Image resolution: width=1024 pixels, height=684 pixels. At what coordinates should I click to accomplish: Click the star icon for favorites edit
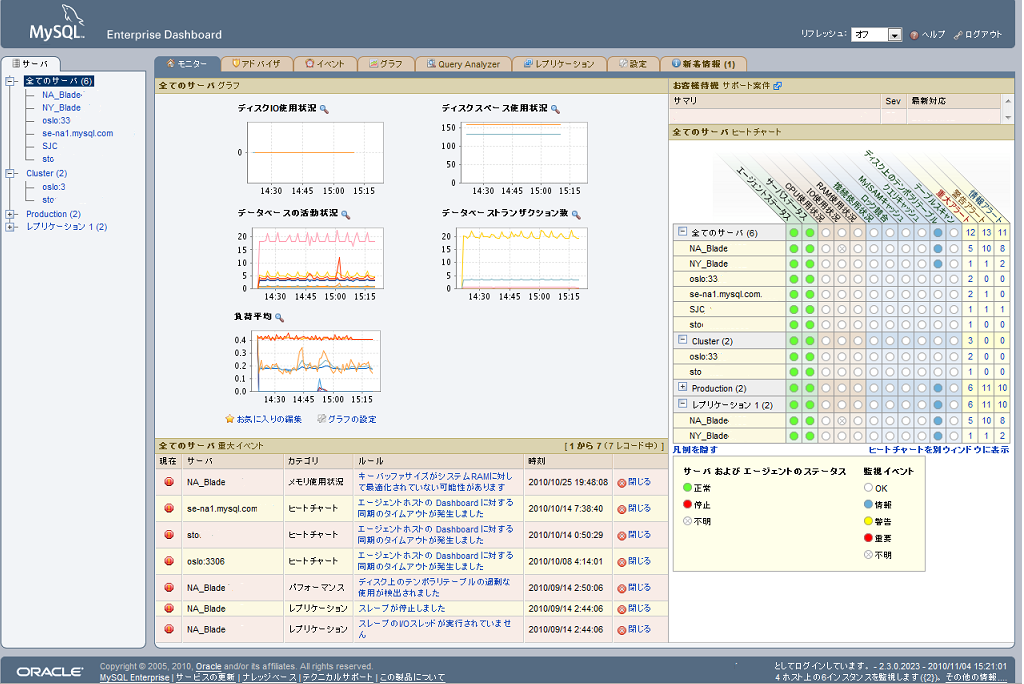pyautogui.click(x=229, y=419)
